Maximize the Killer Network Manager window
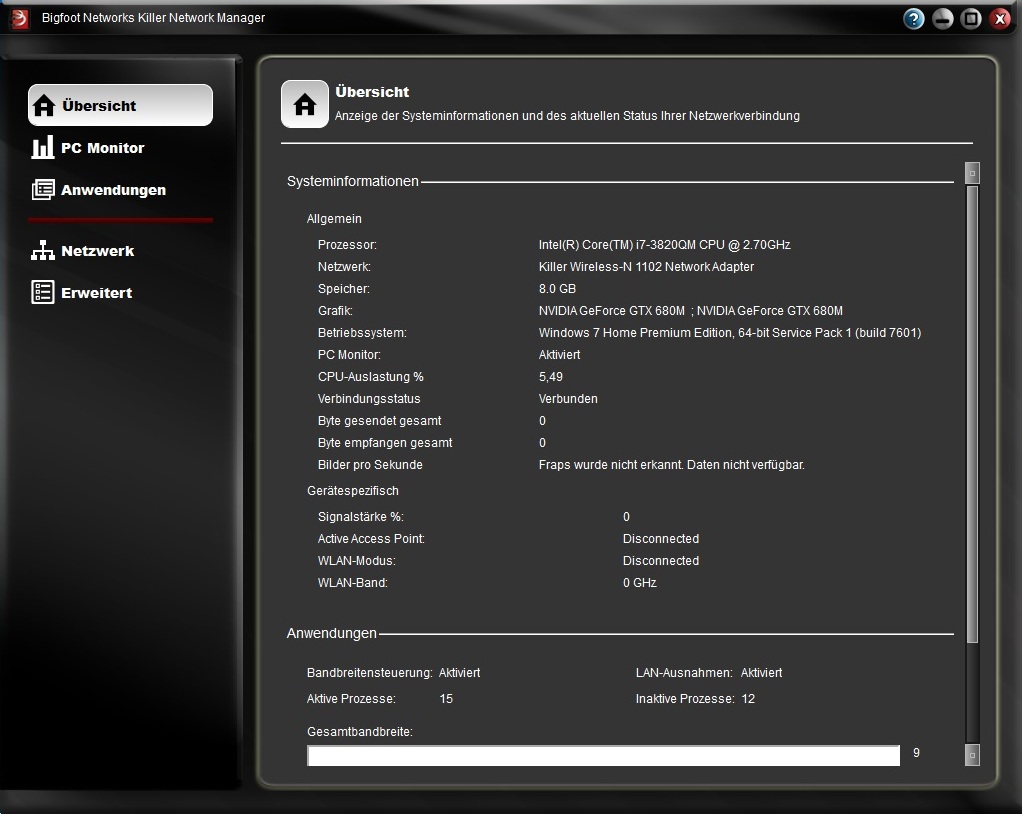1022x814 pixels. point(971,19)
